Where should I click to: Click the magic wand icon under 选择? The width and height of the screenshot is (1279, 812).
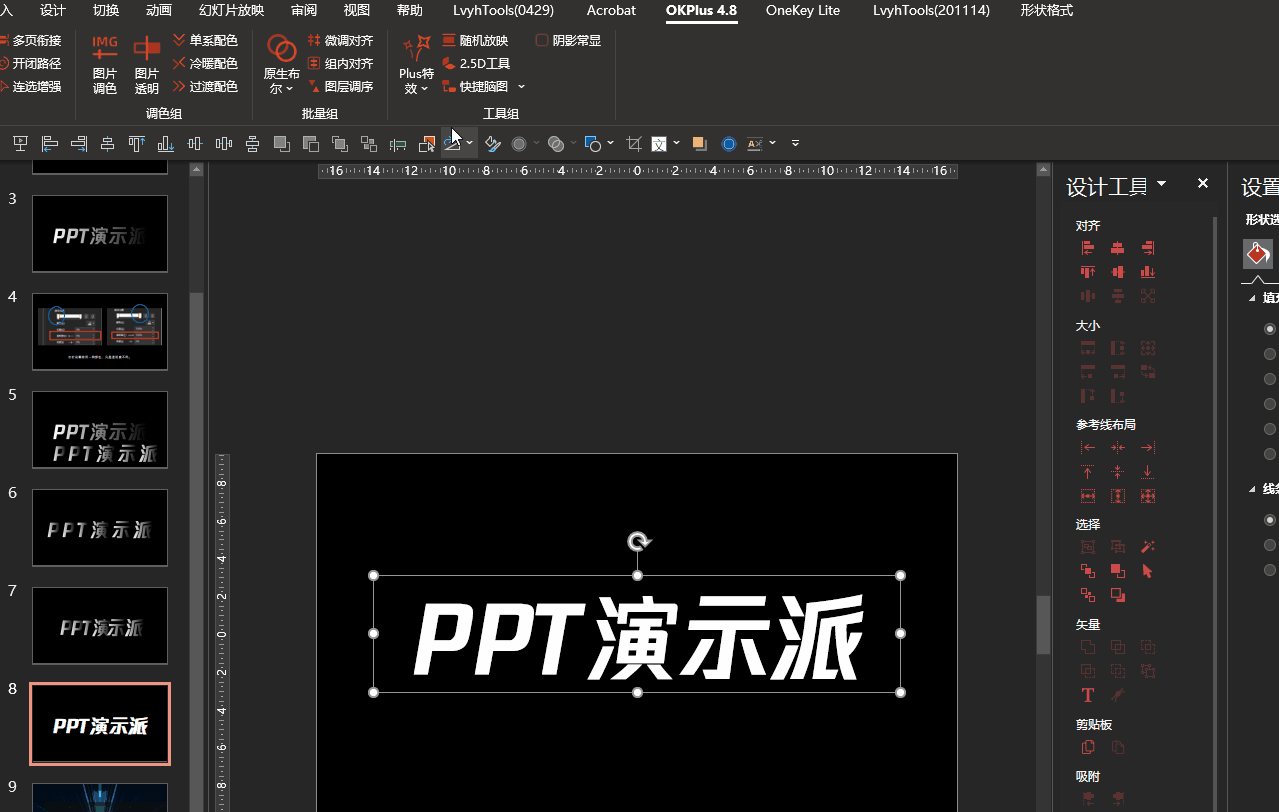tap(1148, 547)
